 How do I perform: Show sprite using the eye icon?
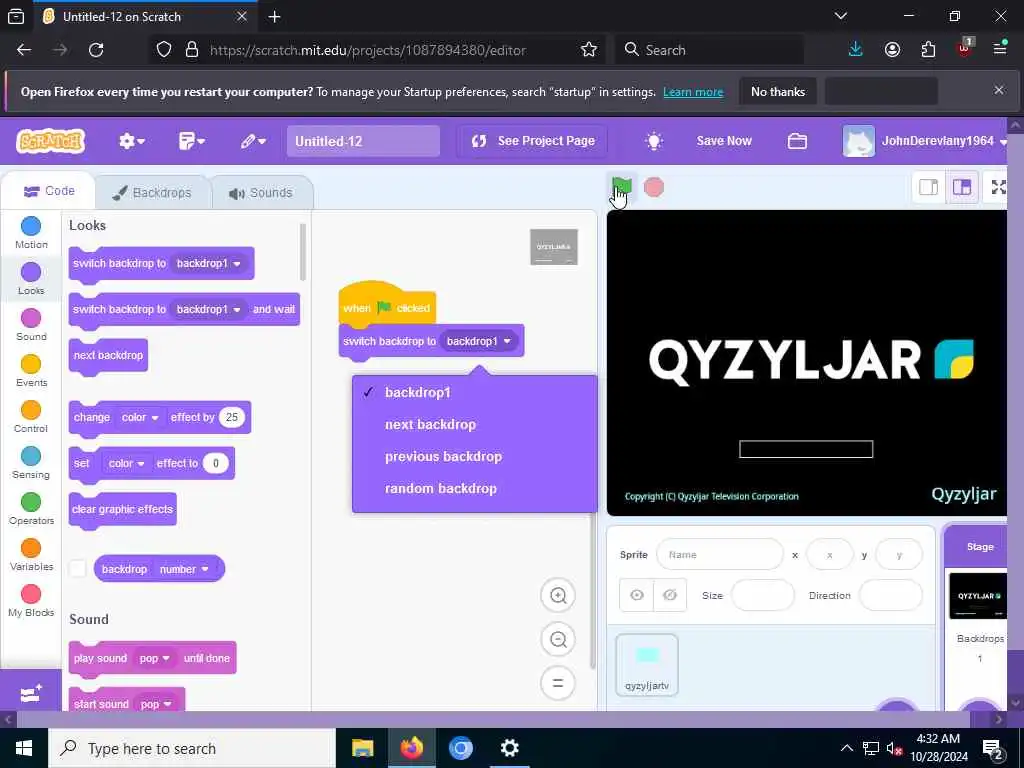point(637,595)
